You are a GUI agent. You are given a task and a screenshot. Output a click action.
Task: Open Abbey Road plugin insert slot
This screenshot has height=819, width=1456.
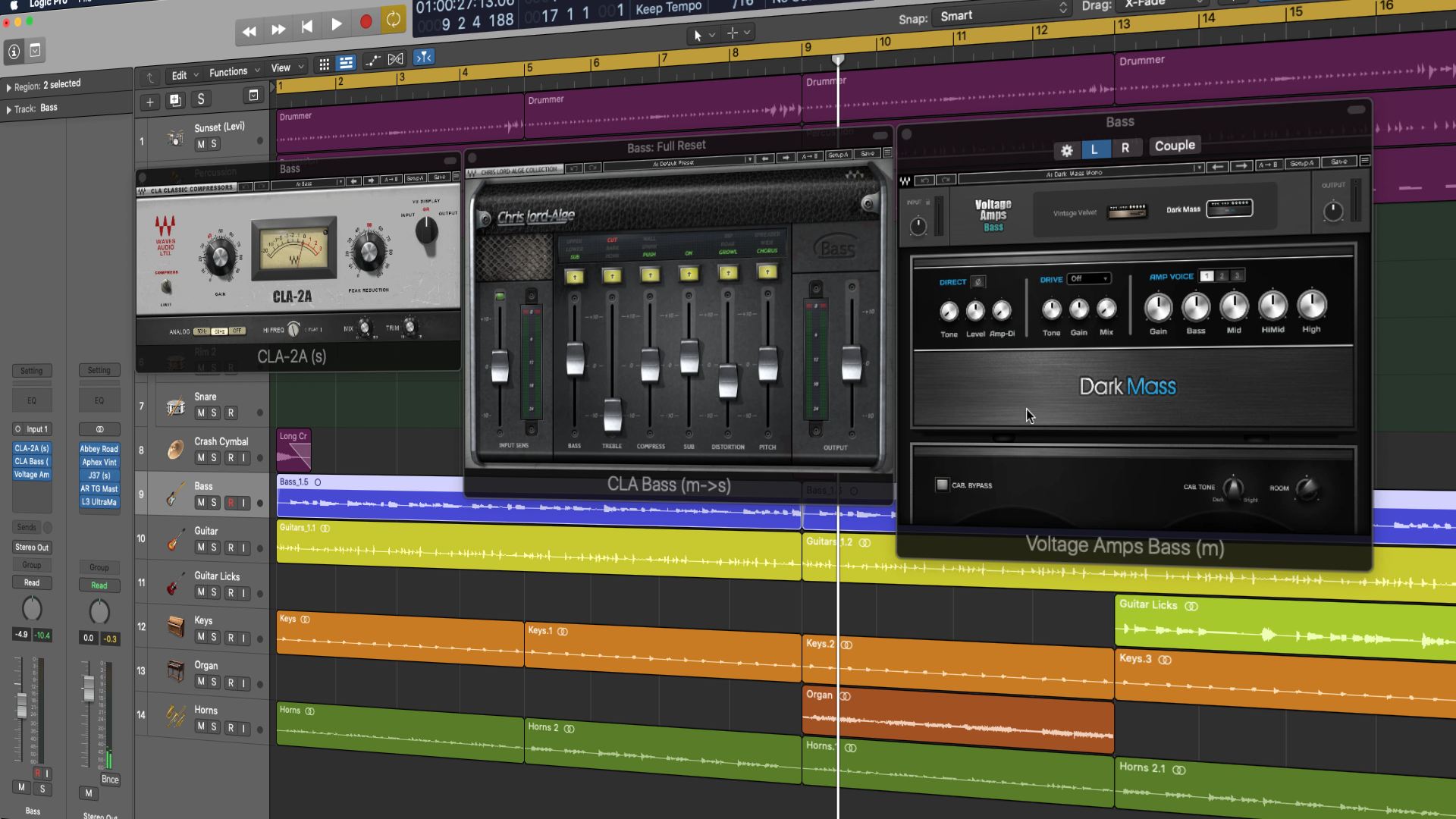point(99,449)
